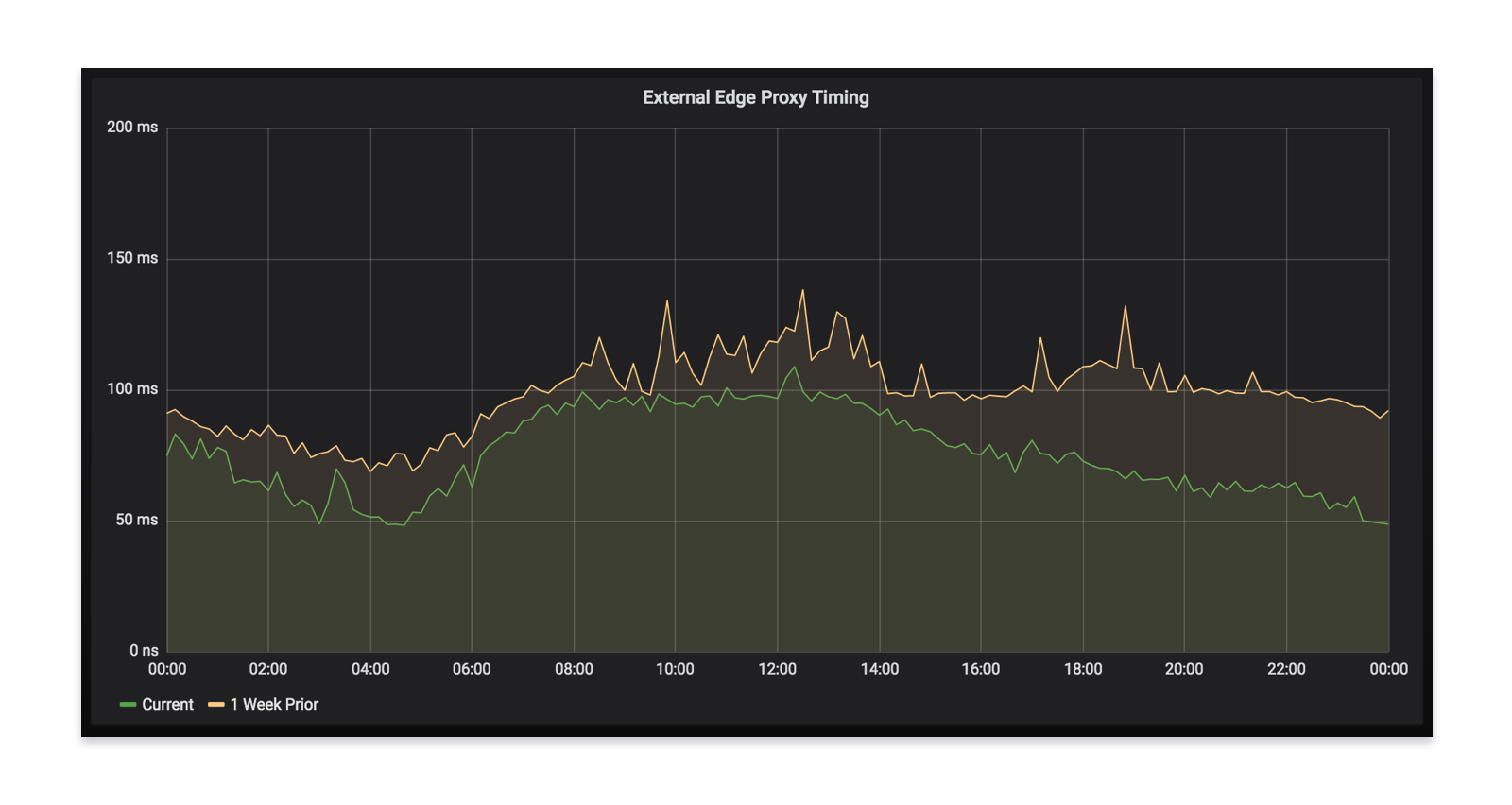
Task: Click the 12:00 x-axis time label
Action: [x=777, y=669]
